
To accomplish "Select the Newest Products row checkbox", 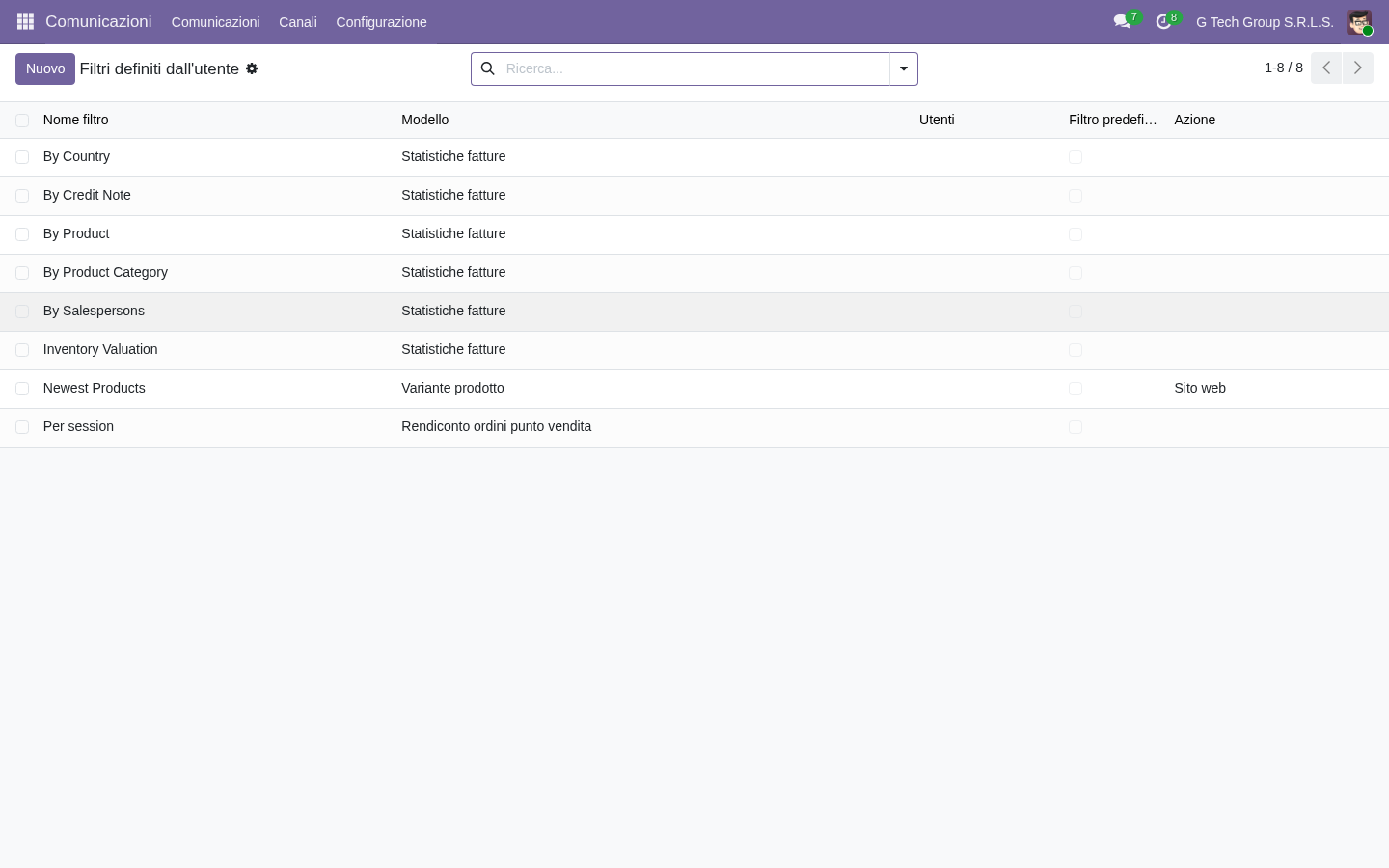I will tap(22, 389).
